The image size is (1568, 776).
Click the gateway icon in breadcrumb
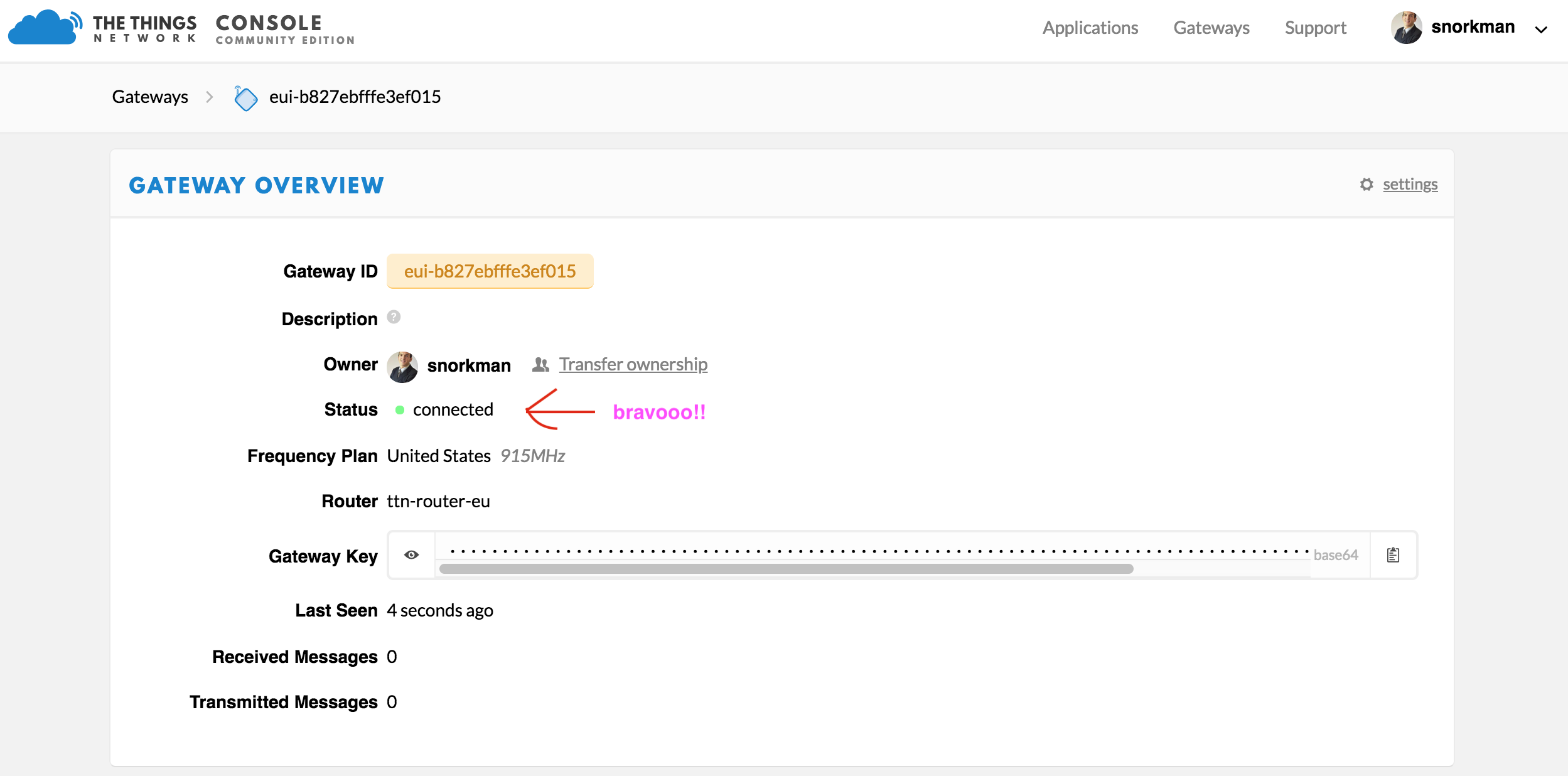[245, 97]
